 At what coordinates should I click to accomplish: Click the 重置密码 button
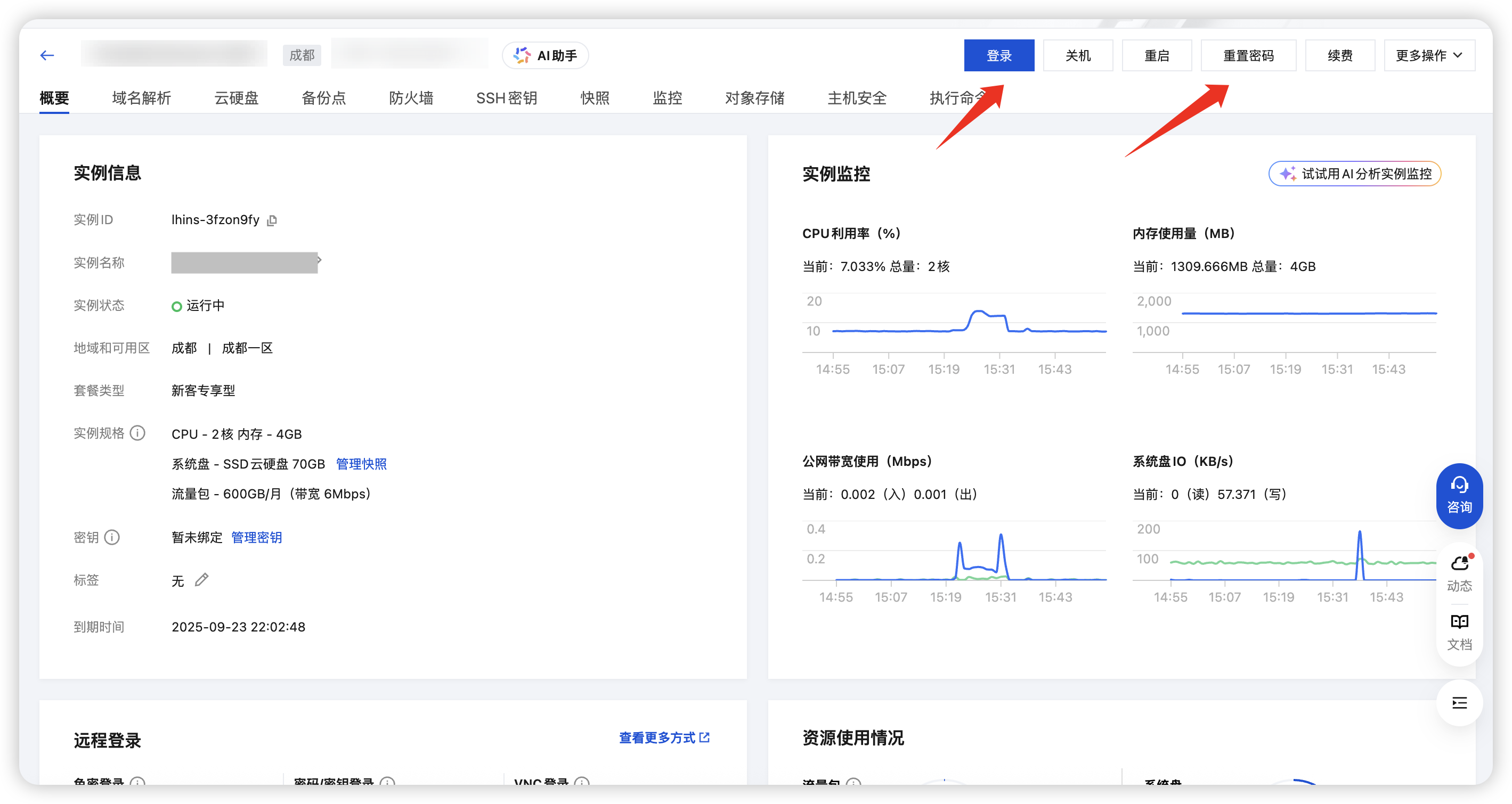[x=1248, y=55]
